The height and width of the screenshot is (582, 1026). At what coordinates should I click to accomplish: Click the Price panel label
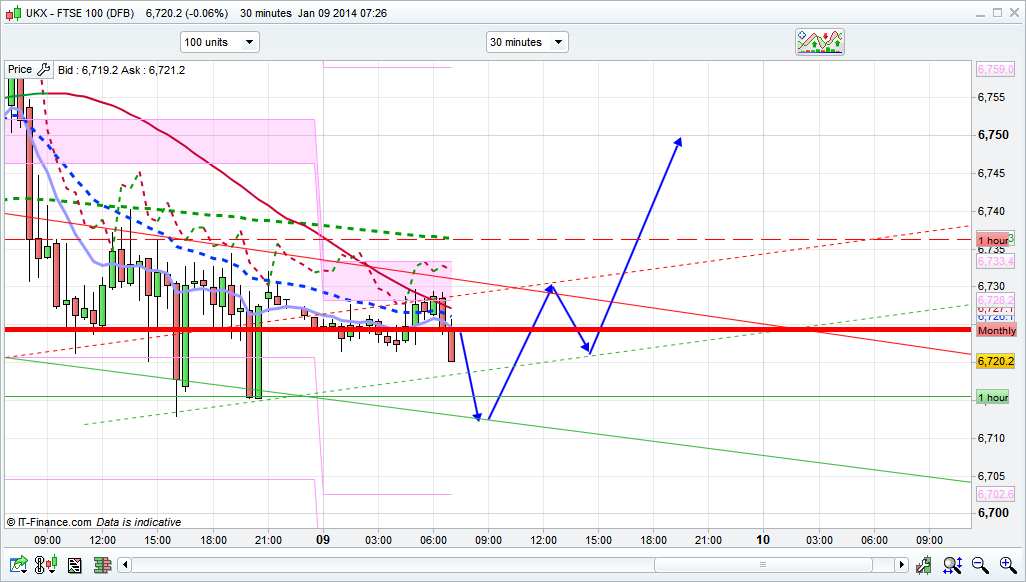[20, 70]
